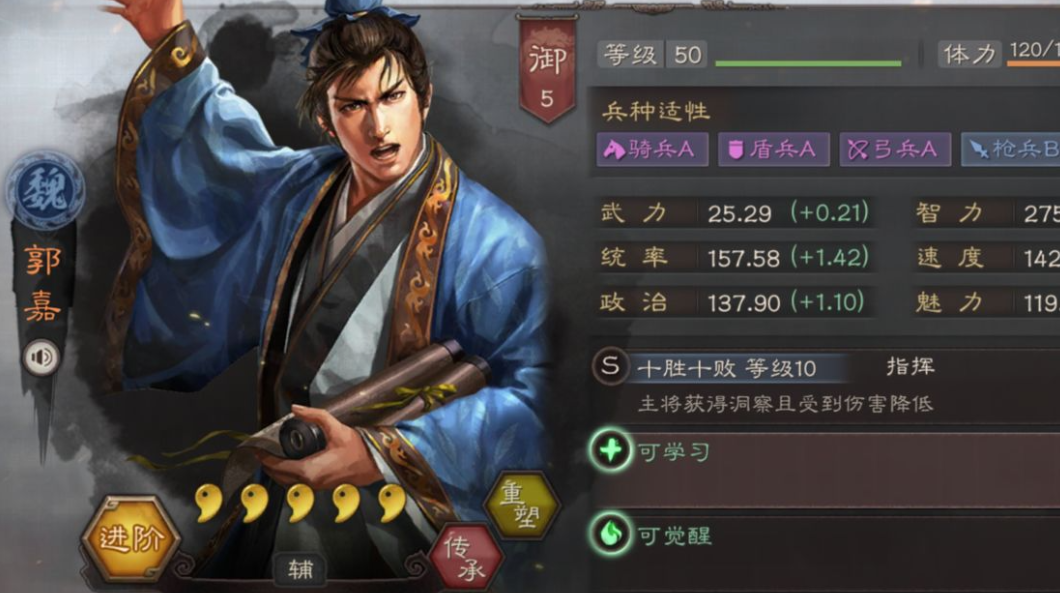Select the 弓兵A archer aptitude tag
This screenshot has height=593, width=1060.
(895, 149)
